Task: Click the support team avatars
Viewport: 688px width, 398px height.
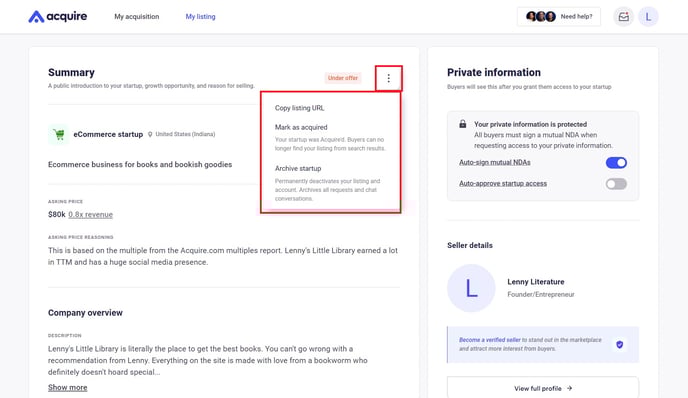Action: 541,17
